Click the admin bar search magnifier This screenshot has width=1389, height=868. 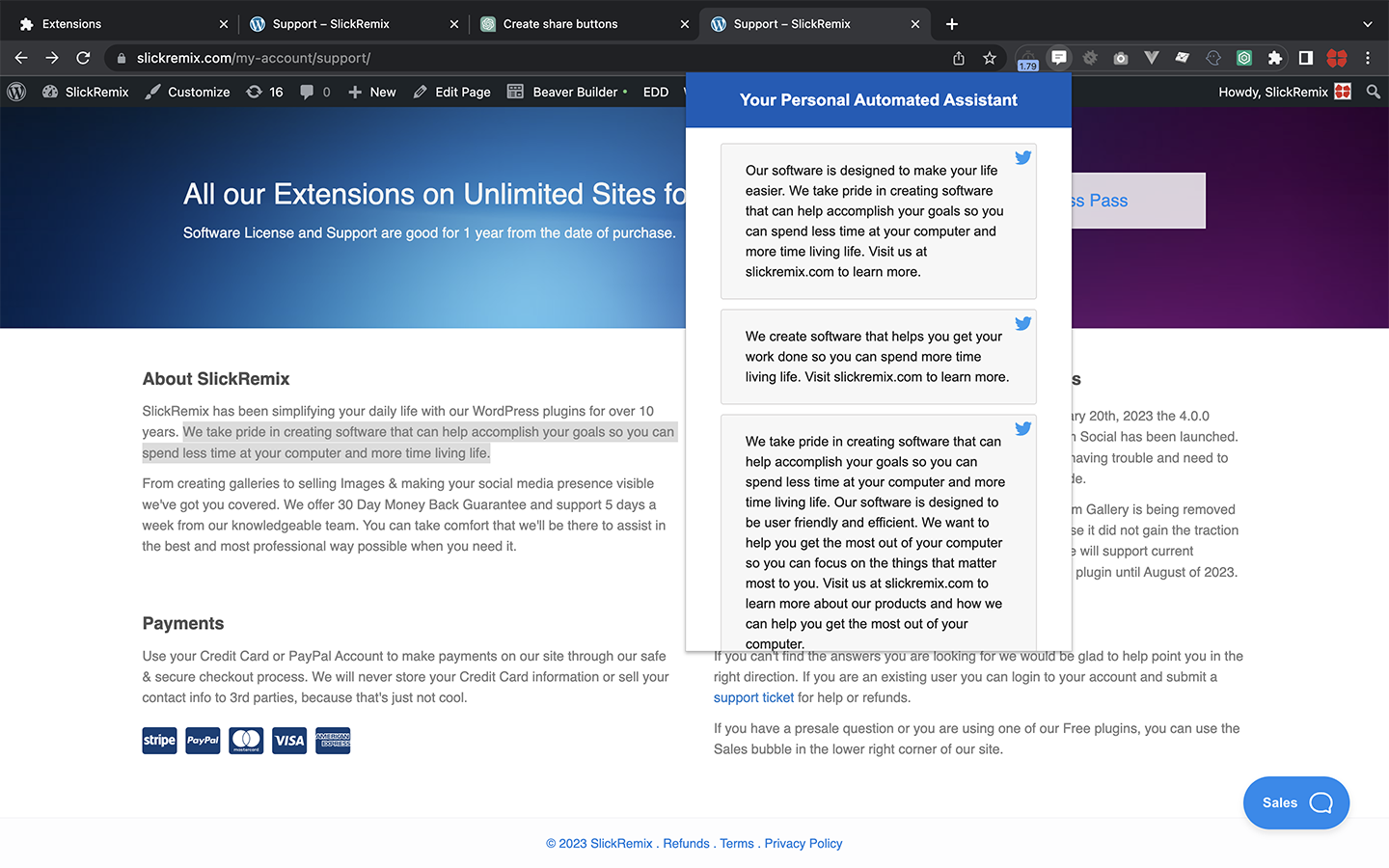(x=1374, y=92)
